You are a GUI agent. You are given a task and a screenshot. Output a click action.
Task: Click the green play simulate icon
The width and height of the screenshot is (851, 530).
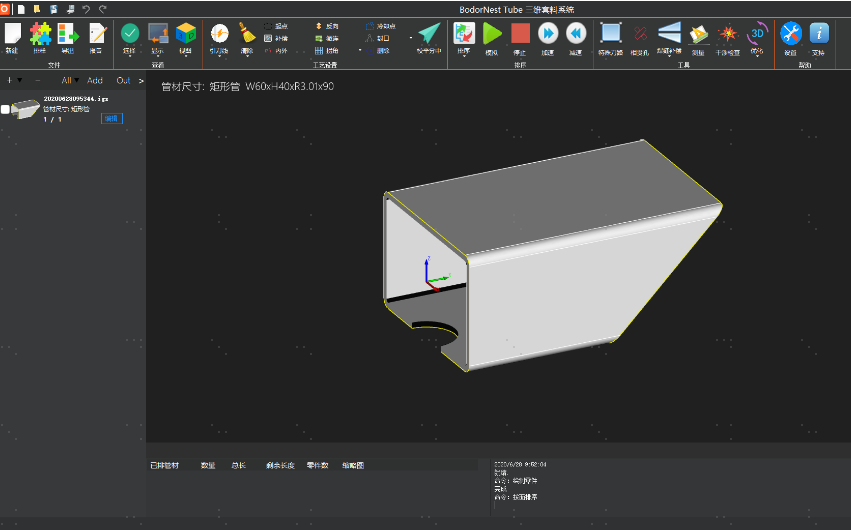click(492, 33)
